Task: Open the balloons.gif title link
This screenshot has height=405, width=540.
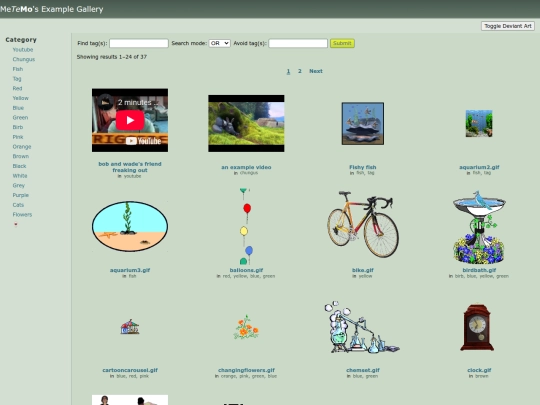Action: 246,270
